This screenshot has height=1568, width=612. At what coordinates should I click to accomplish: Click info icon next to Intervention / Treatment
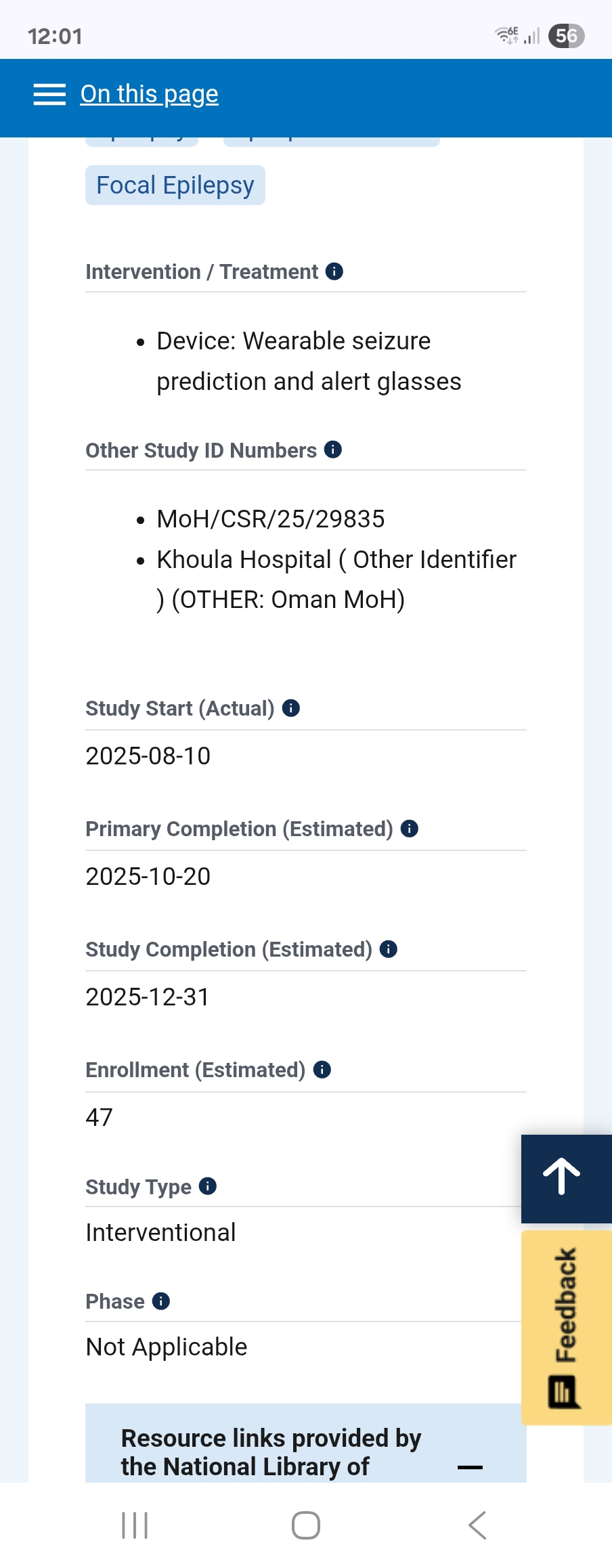click(334, 271)
